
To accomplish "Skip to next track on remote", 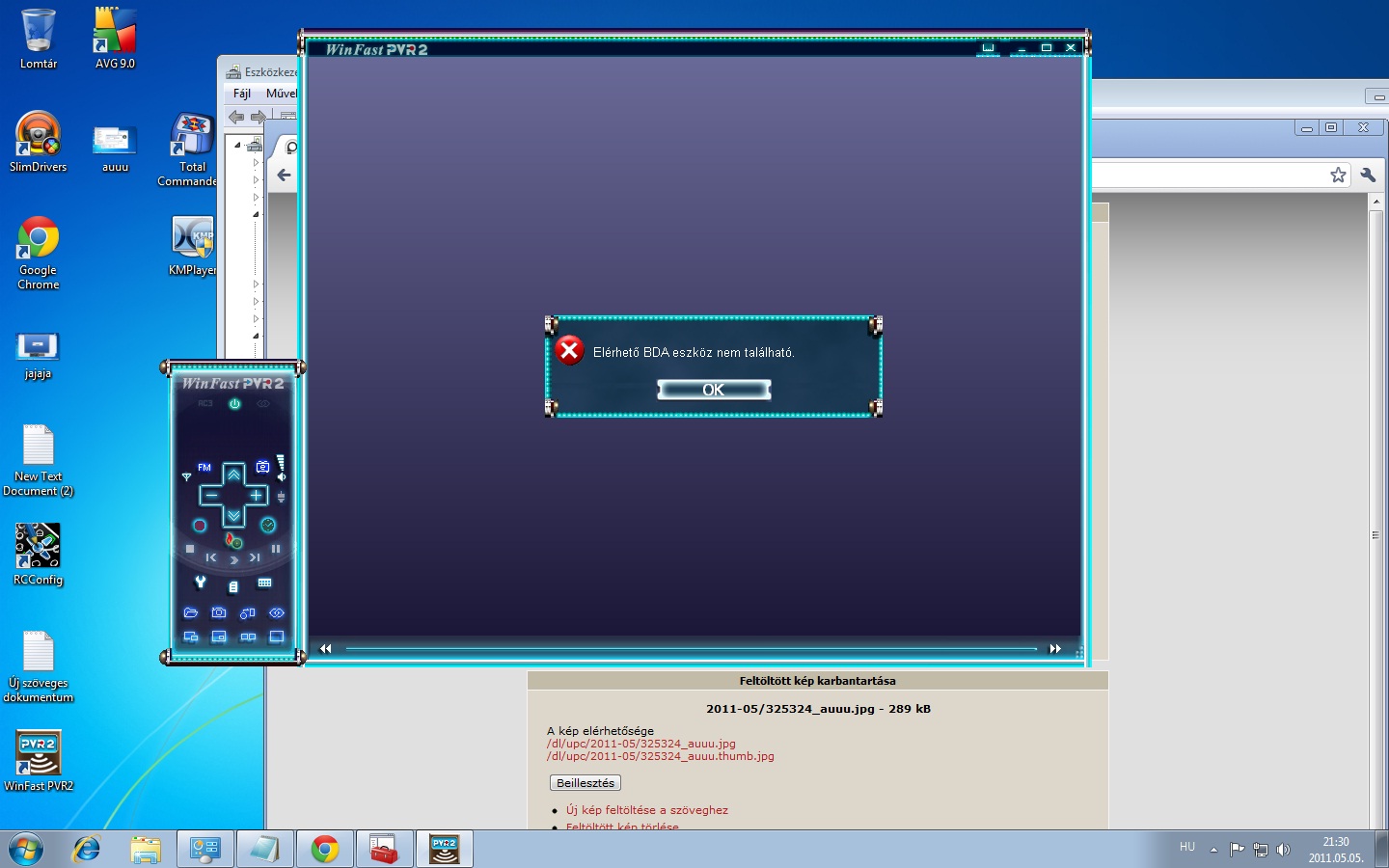I will (255, 557).
